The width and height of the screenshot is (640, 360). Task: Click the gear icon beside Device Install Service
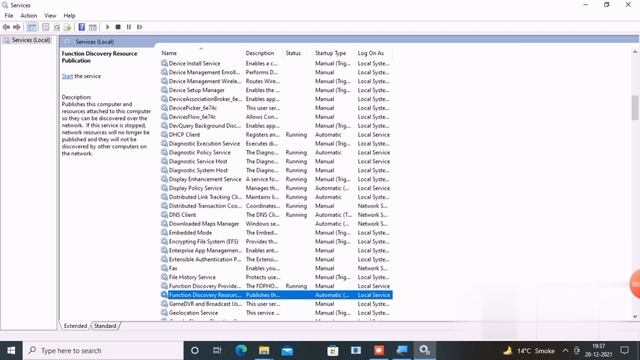coord(164,63)
